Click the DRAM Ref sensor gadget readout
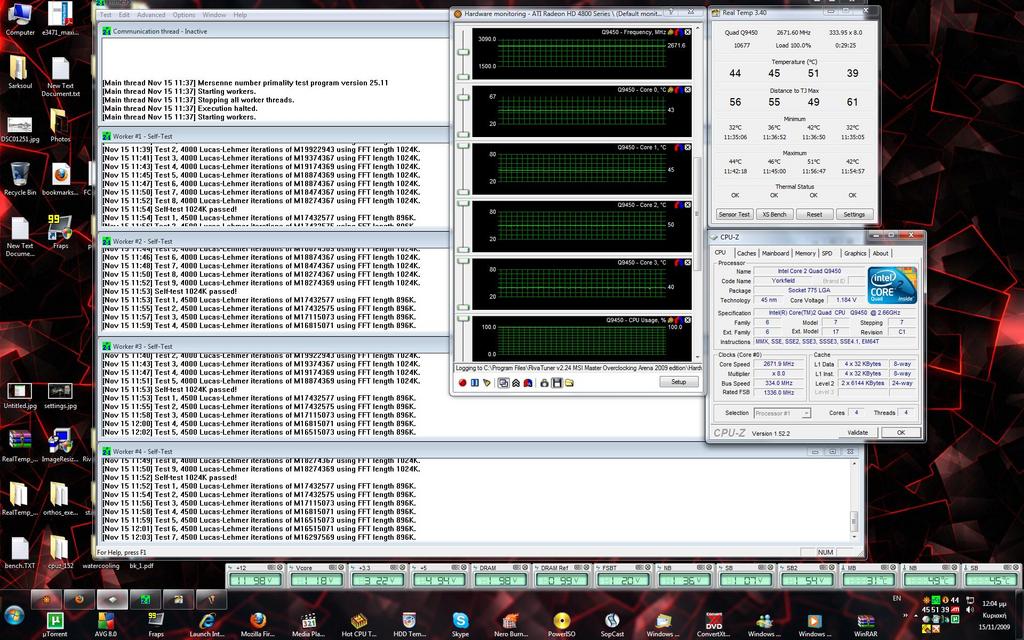 (x=561, y=580)
